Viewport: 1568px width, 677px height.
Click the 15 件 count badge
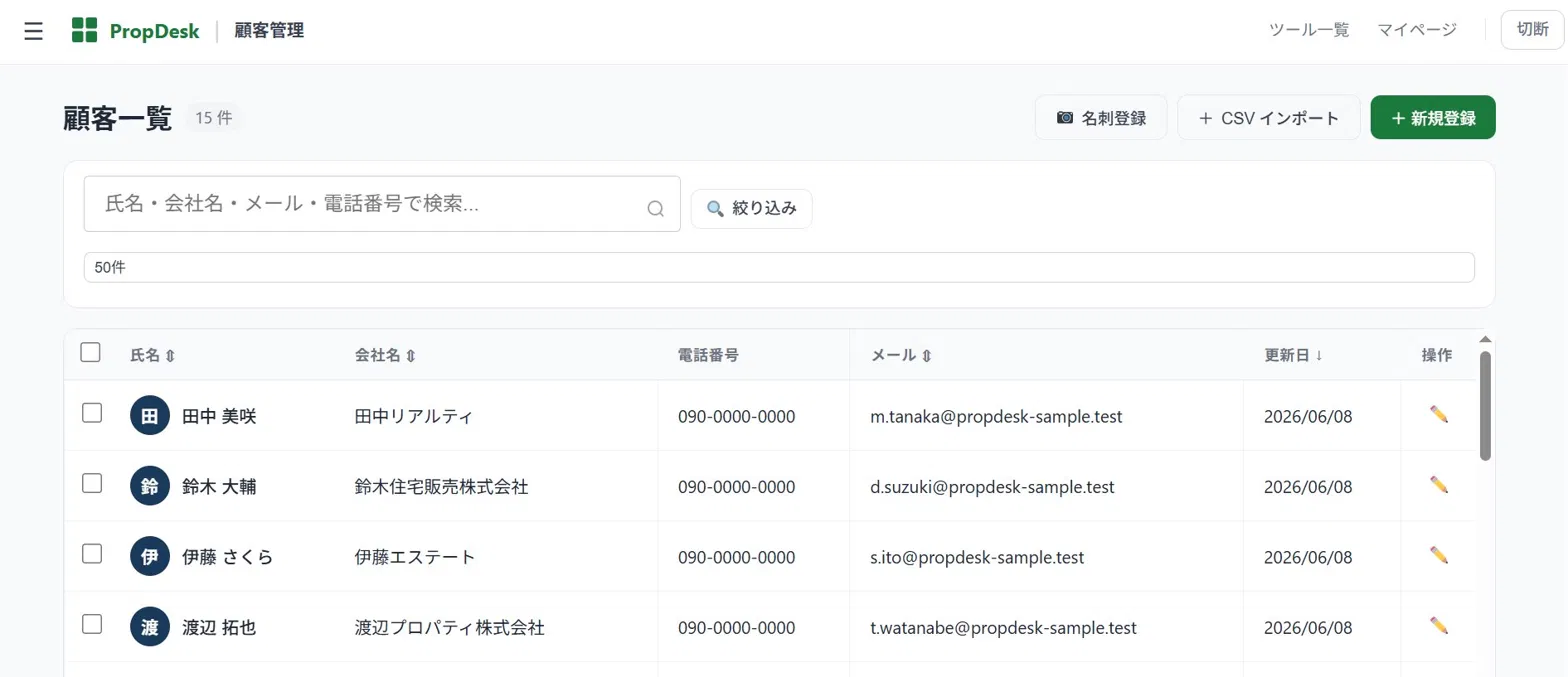pyautogui.click(x=213, y=118)
